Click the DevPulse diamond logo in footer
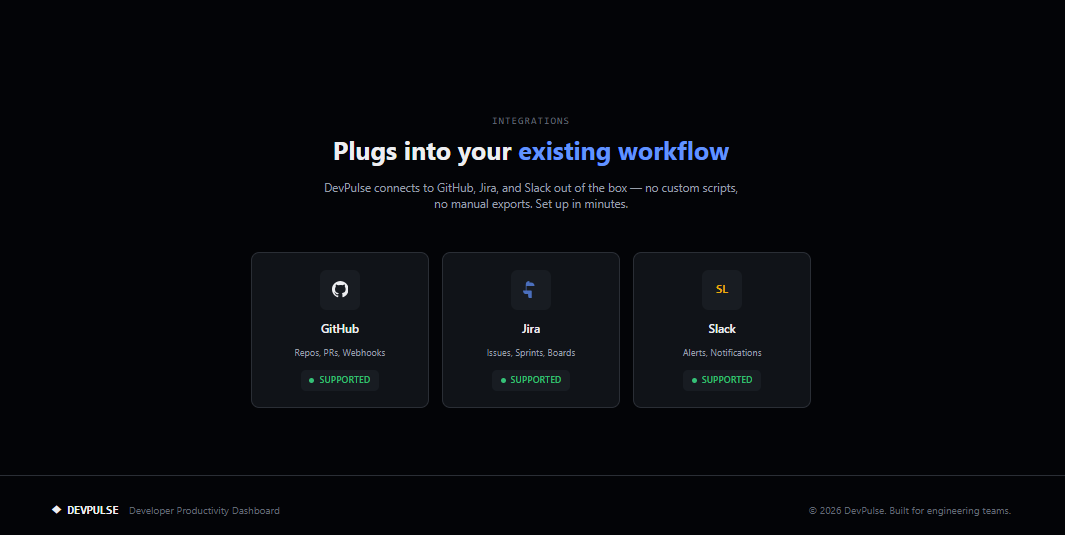Screen dimensions: 1065x535 tap(56, 510)
